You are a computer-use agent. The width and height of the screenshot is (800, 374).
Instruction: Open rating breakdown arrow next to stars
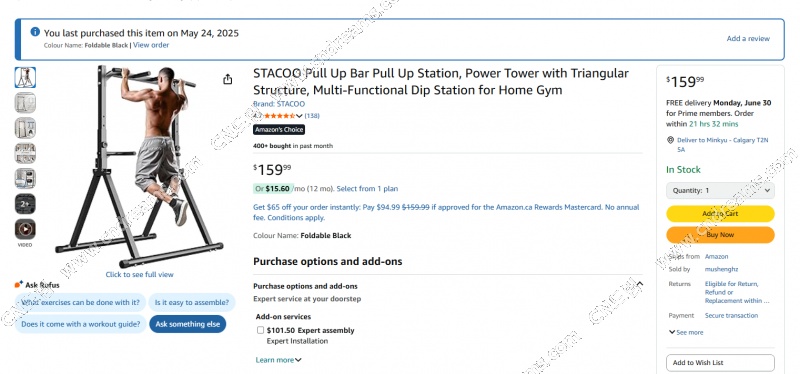pos(299,116)
